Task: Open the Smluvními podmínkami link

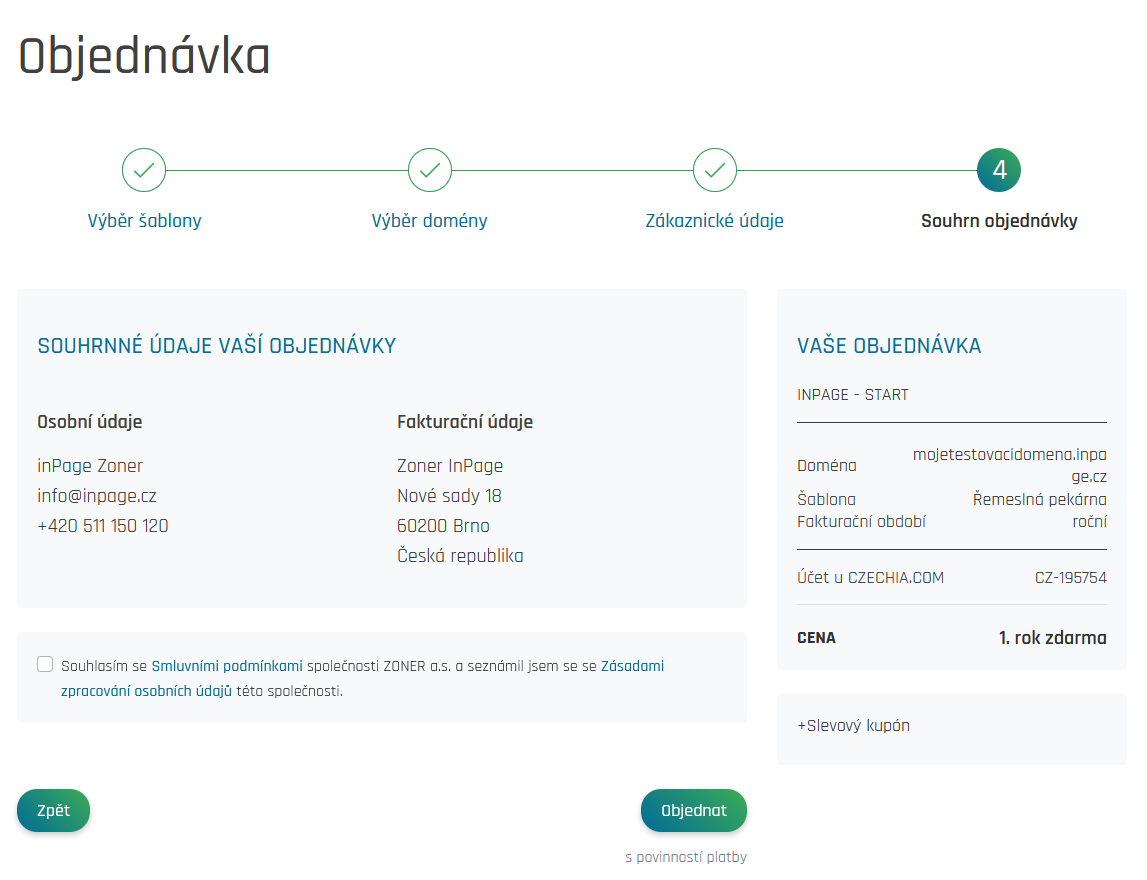Action: click(227, 666)
